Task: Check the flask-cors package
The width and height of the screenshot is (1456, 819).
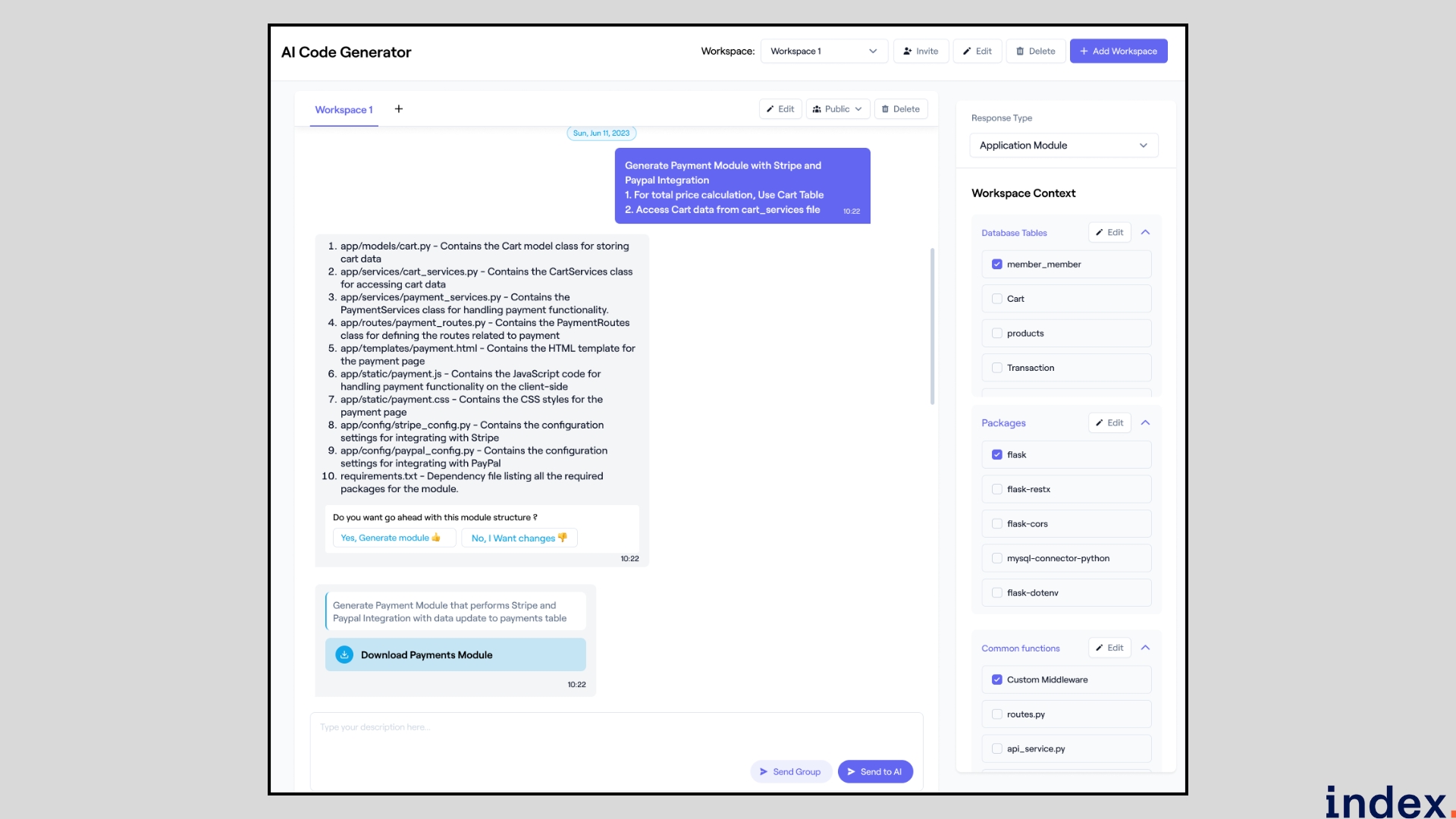Action: coord(997,524)
